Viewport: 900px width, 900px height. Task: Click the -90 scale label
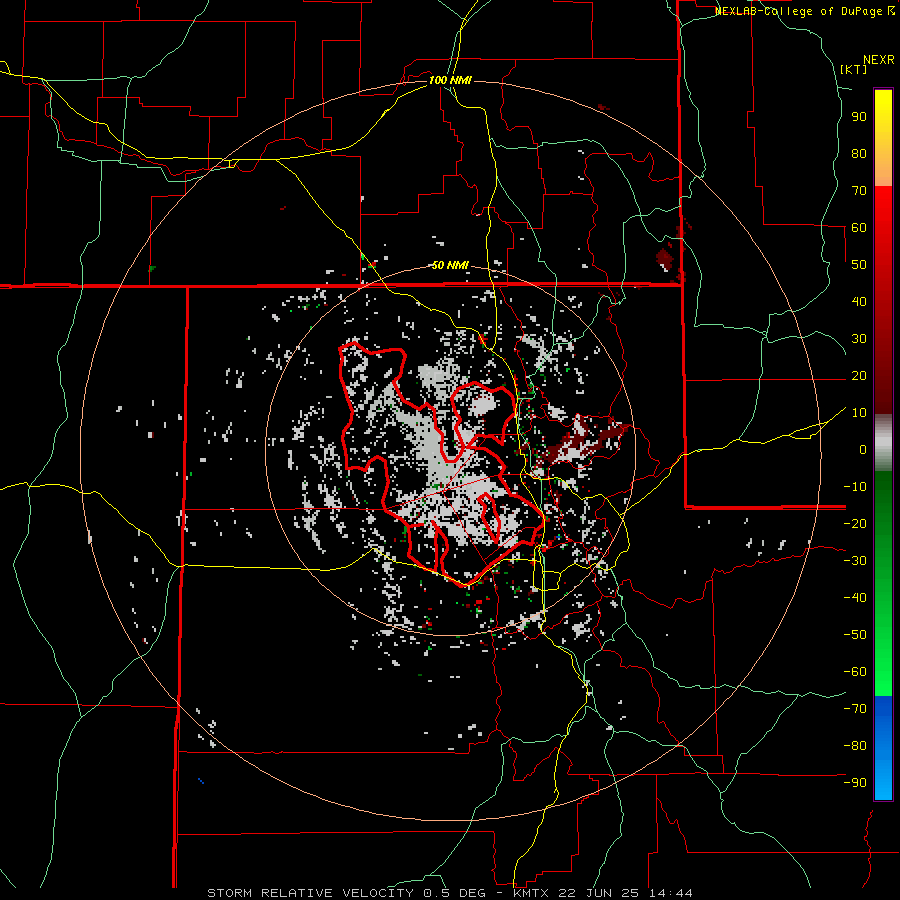[855, 783]
